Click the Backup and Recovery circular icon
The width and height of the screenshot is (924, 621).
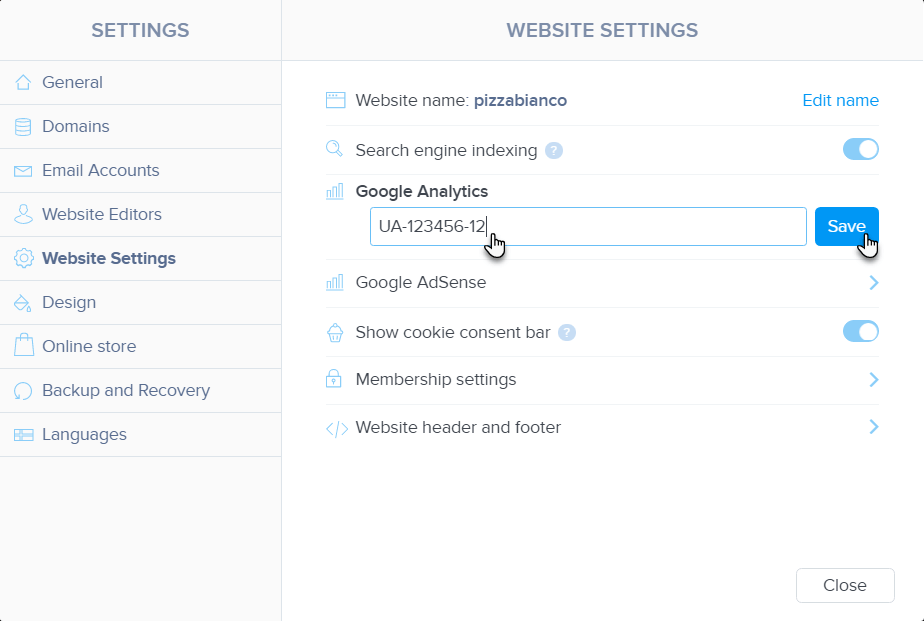(x=23, y=391)
